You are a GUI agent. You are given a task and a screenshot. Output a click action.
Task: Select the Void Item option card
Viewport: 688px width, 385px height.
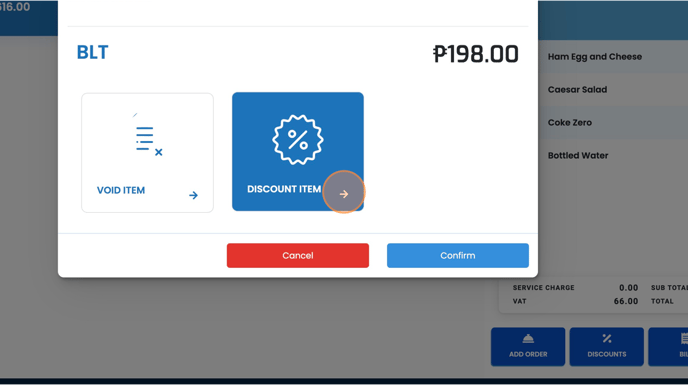(147, 153)
